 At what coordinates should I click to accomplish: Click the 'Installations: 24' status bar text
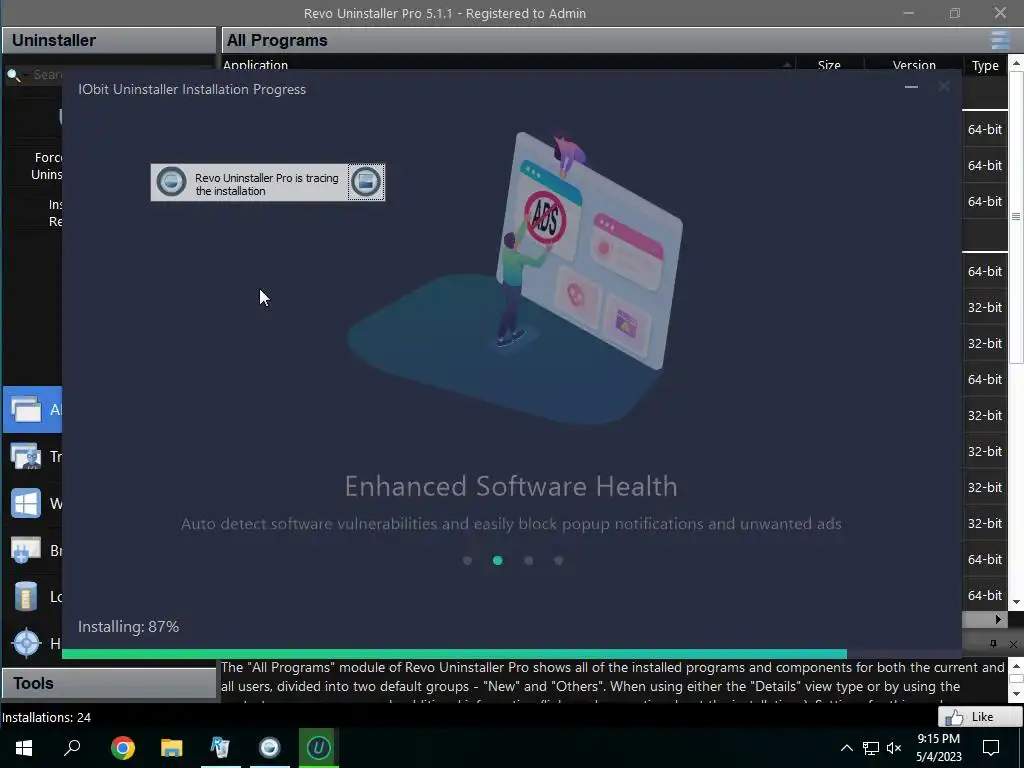(x=46, y=717)
